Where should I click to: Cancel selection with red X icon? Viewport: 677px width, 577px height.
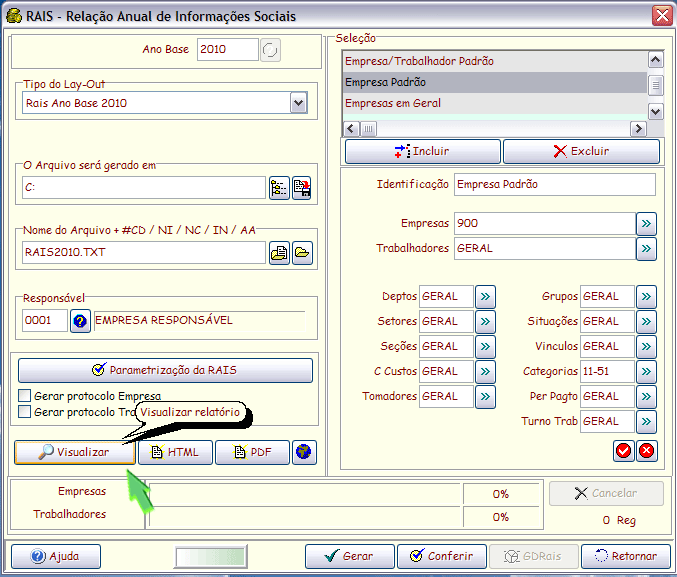point(647,451)
